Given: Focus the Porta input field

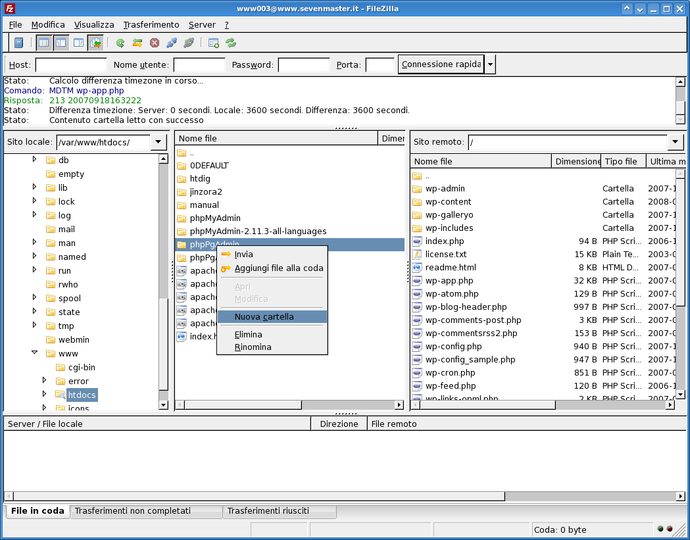Looking at the screenshot, I should [379, 65].
